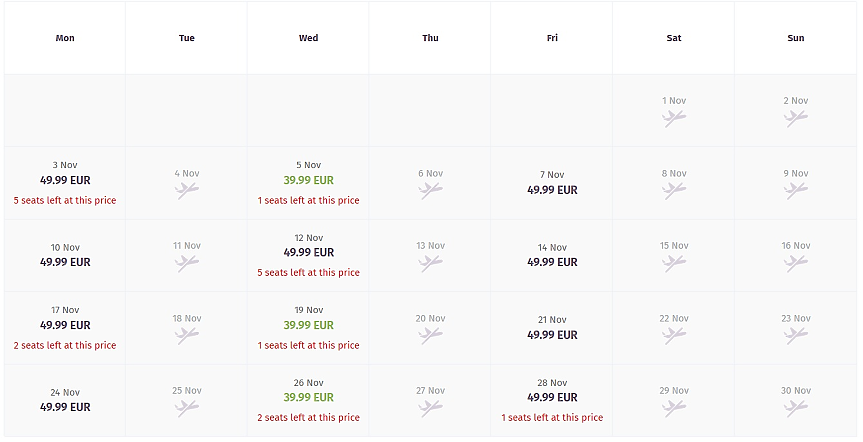Select the 24 Nov flight at 49.99 EUR
Screen dimensions: 863x442
click(x=65, y=406)
